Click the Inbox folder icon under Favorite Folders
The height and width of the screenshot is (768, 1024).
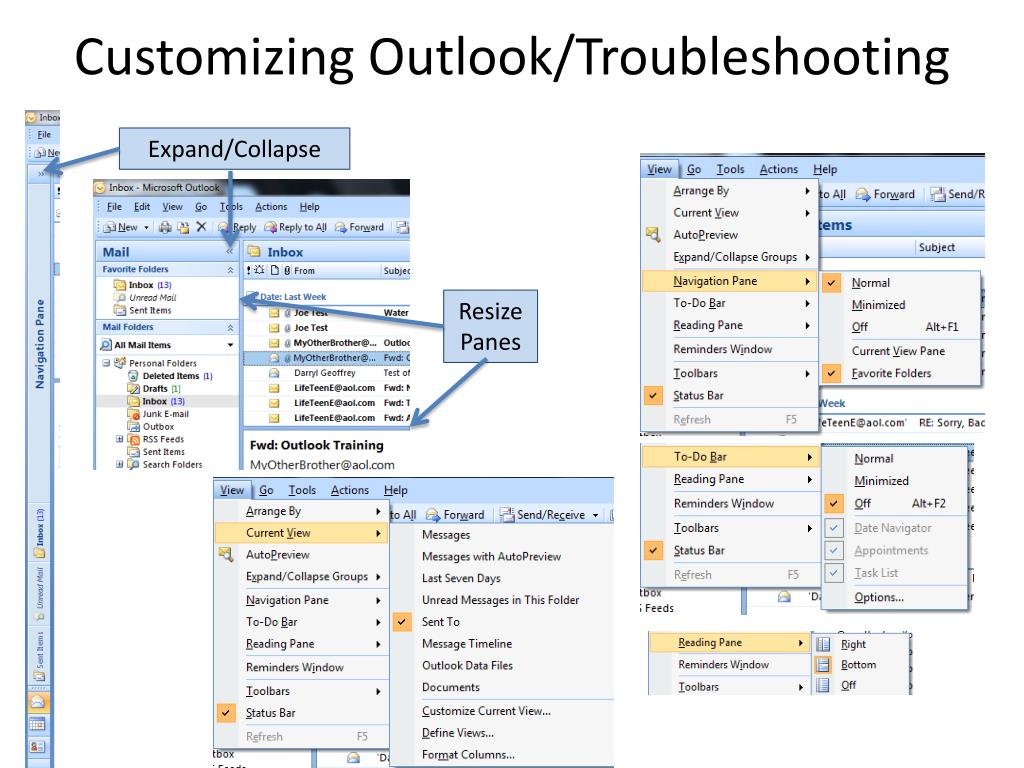click(x=120, y=285)
